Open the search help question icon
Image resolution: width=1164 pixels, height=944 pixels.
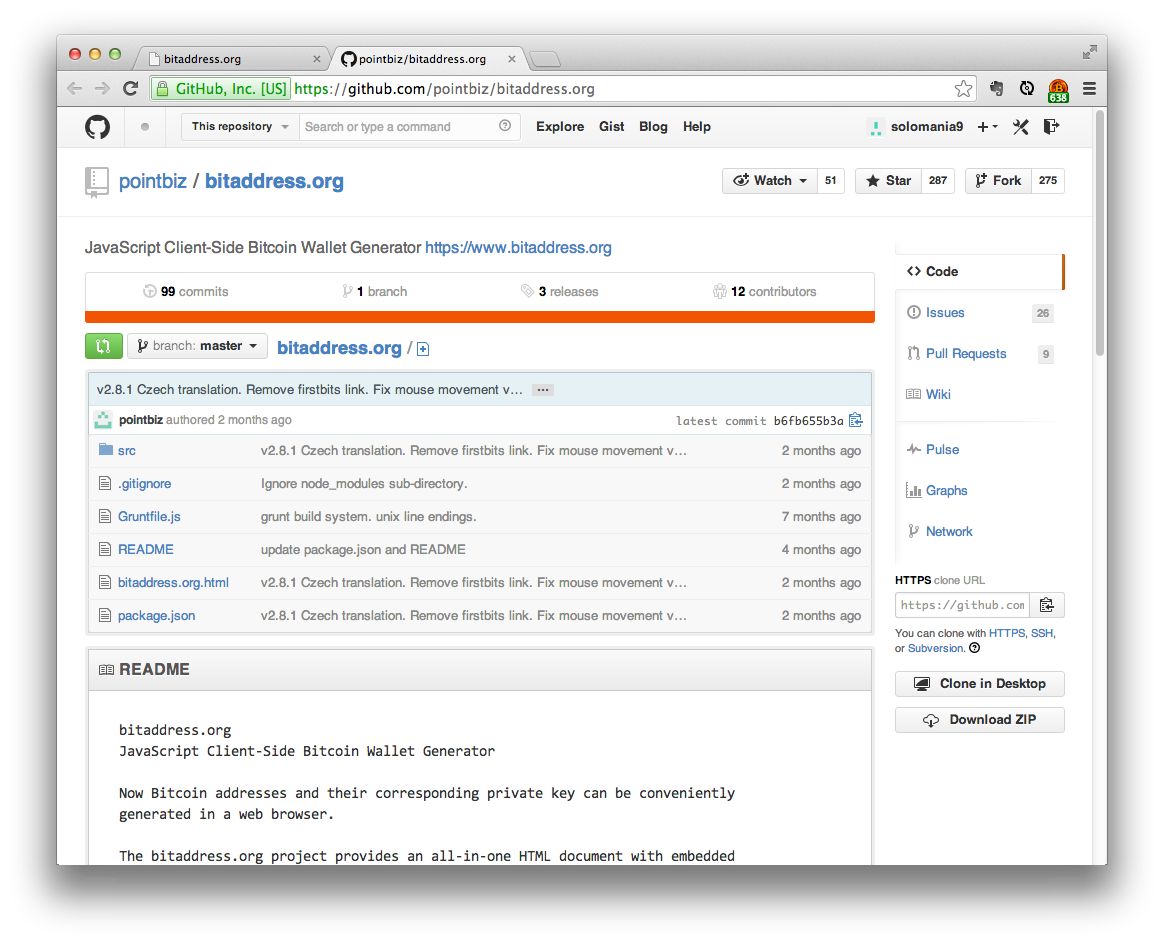click(505, 126)
